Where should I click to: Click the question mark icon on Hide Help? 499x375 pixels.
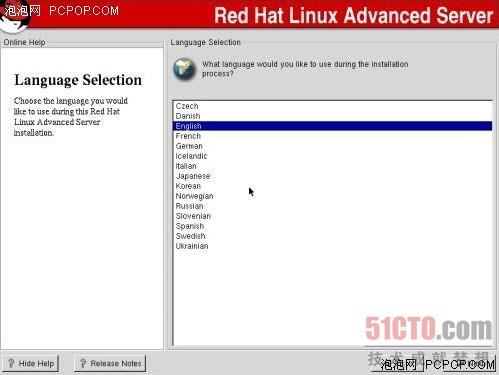[11, 363]
